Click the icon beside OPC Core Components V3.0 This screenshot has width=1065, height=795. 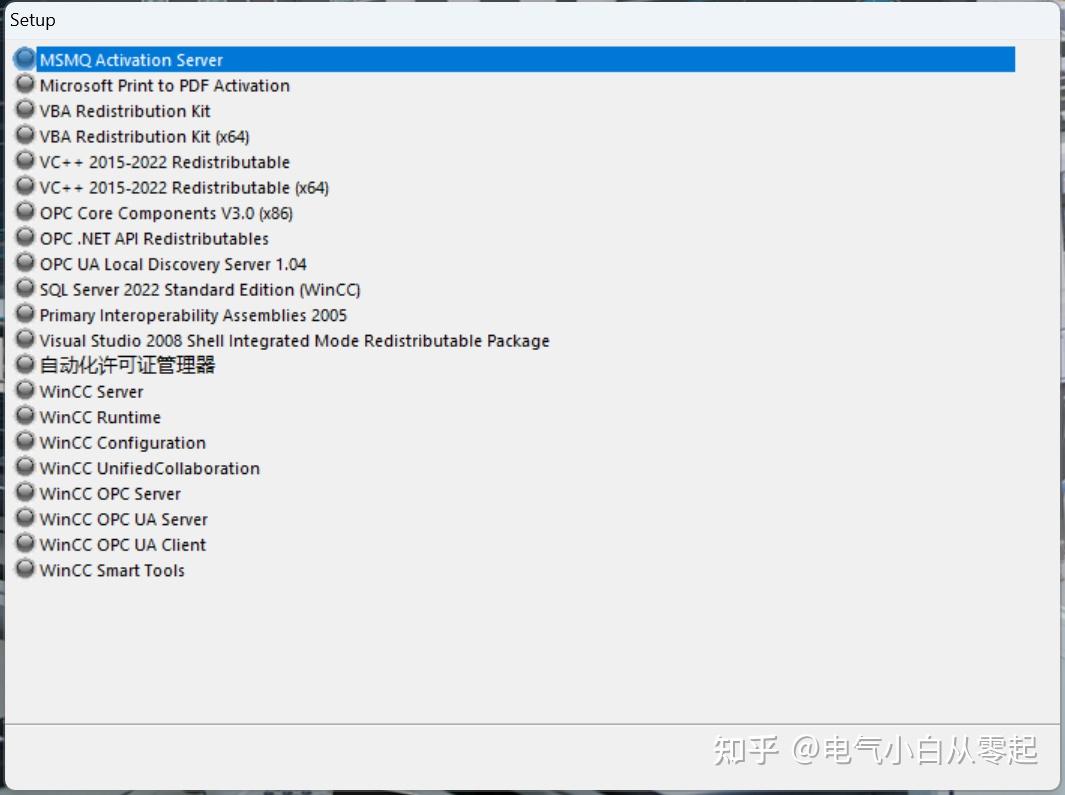coord(24,211)
